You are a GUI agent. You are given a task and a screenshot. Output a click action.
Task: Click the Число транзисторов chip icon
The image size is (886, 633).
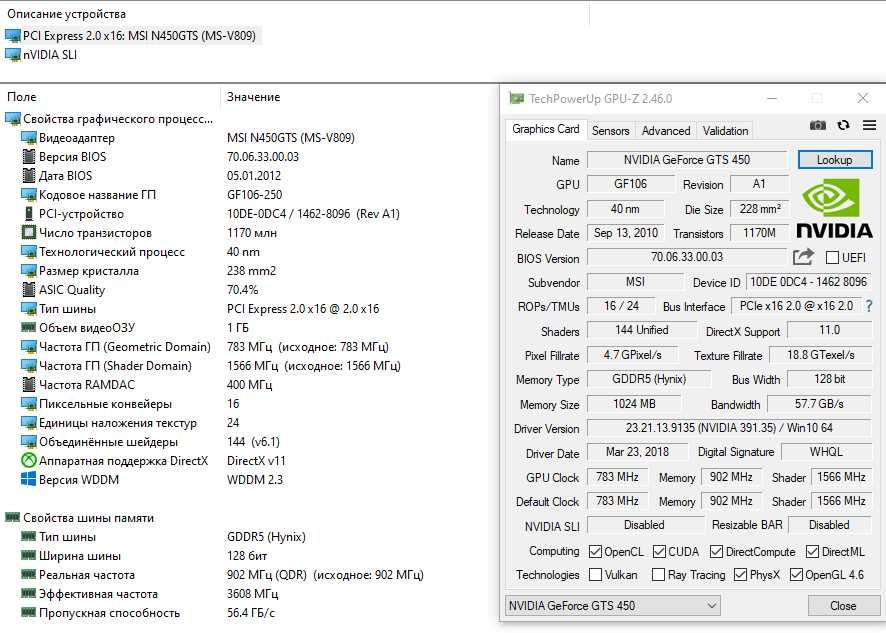(x=28, y=233)
